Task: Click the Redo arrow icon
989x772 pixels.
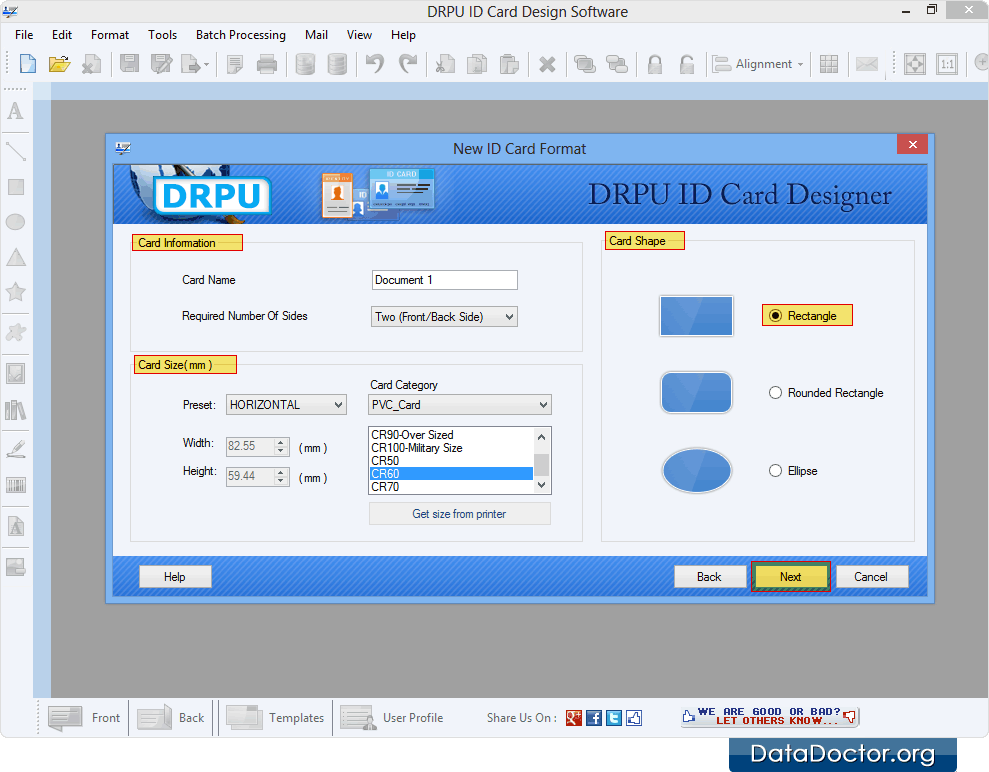Action: pos(407,64)
